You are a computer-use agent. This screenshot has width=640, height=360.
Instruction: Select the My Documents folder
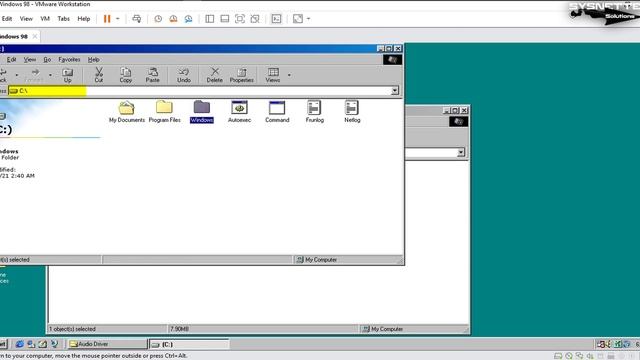(x=127, y=112)
